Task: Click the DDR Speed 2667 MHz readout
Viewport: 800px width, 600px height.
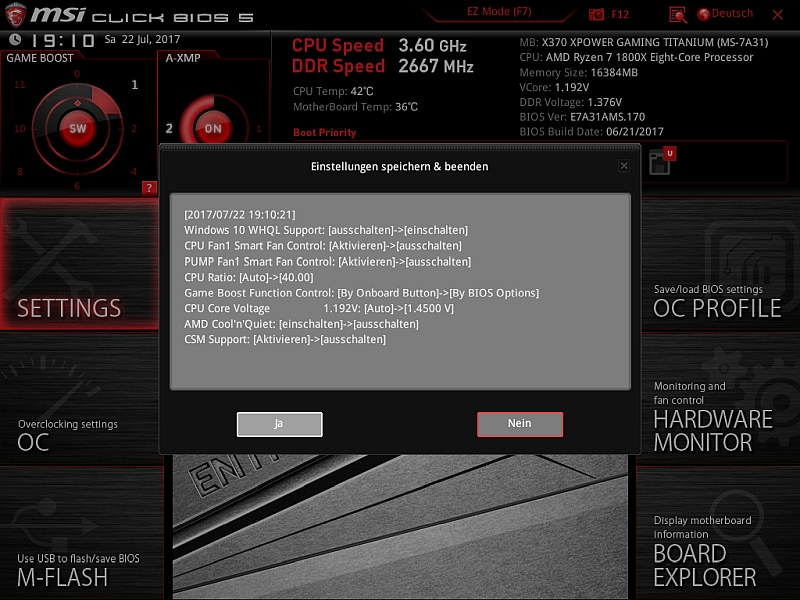Action: [x=383, y=66]
